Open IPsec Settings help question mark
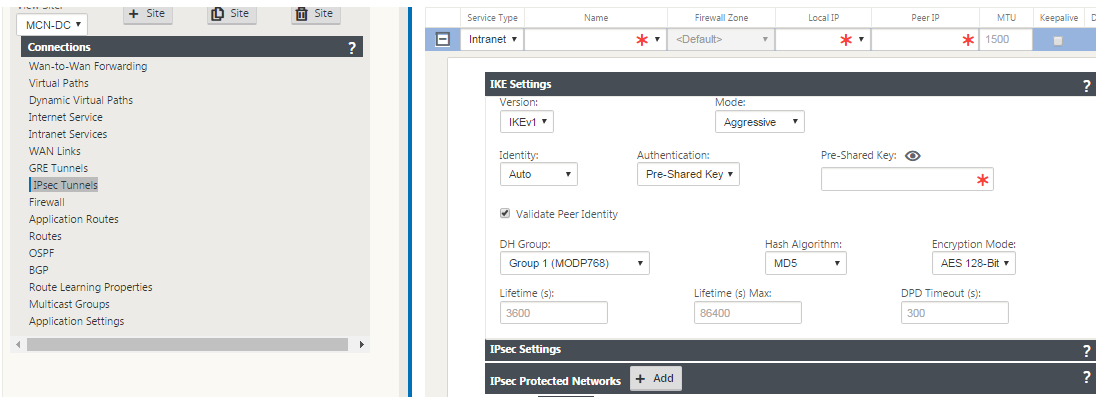The image size is (1107, 397). tap(1087, 350)
